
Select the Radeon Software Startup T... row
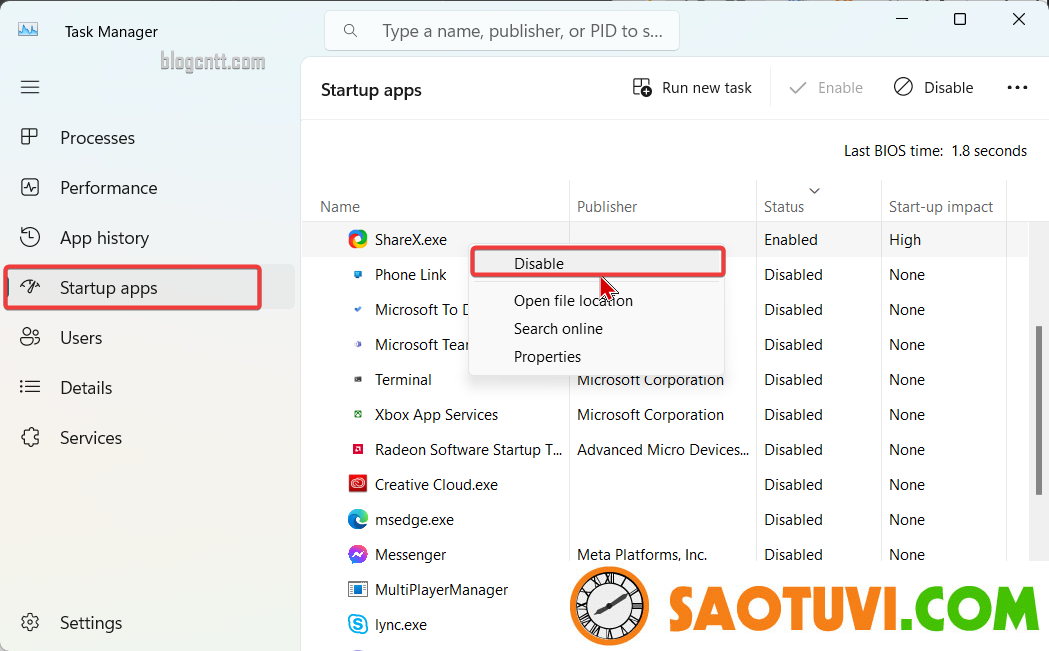(468, 450)
